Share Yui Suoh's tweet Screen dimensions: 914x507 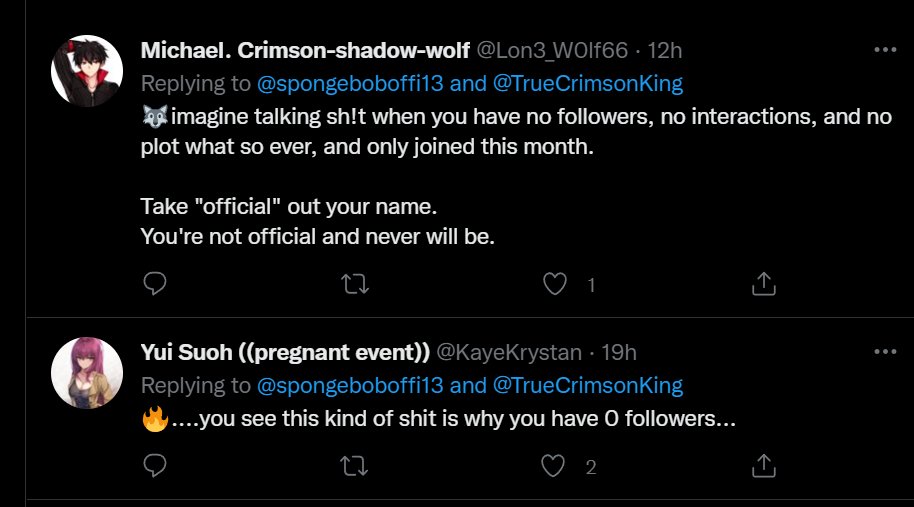pyautogui.click(x=764, y=466)
